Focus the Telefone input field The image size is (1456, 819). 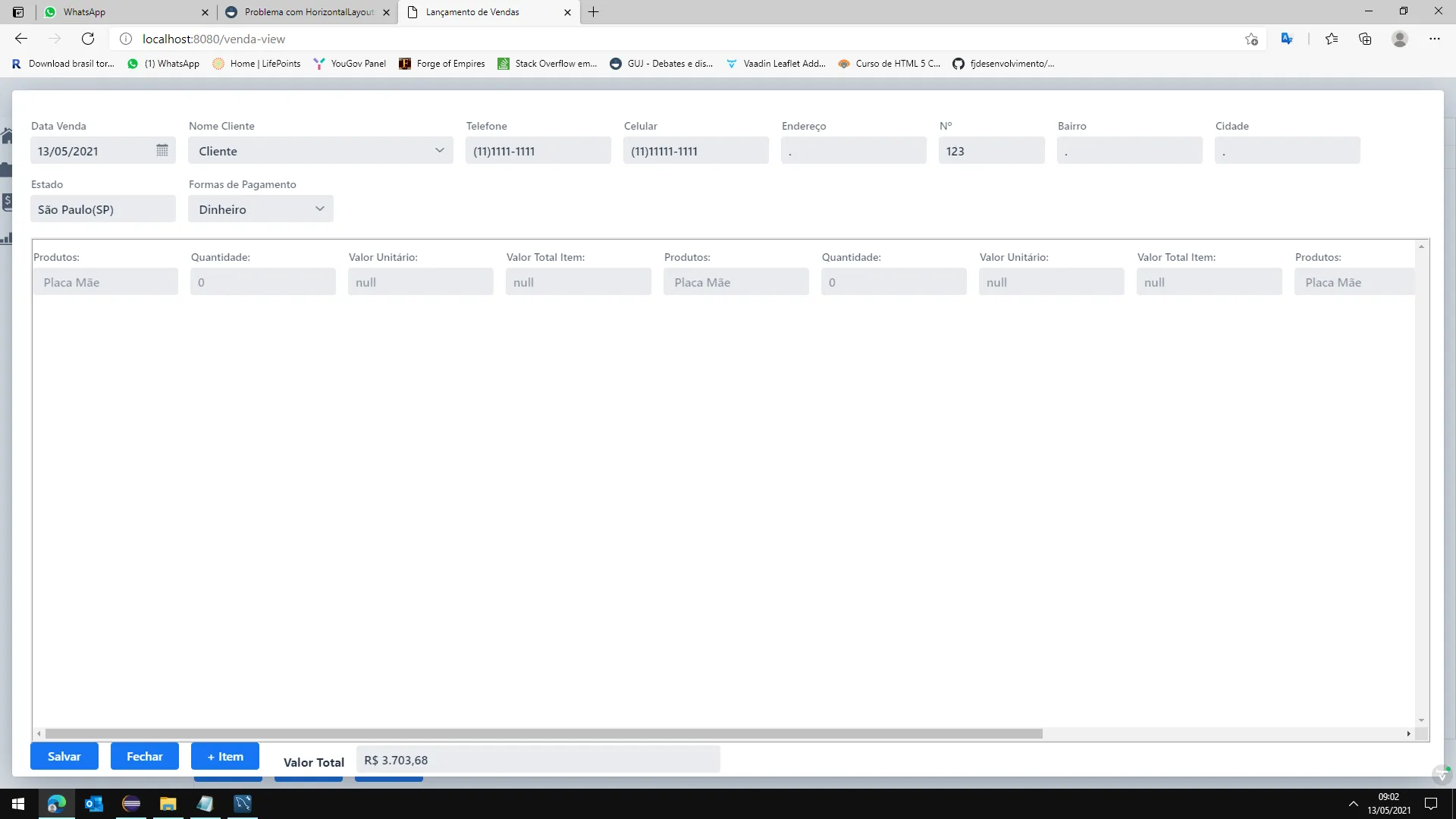pos(538,150)
